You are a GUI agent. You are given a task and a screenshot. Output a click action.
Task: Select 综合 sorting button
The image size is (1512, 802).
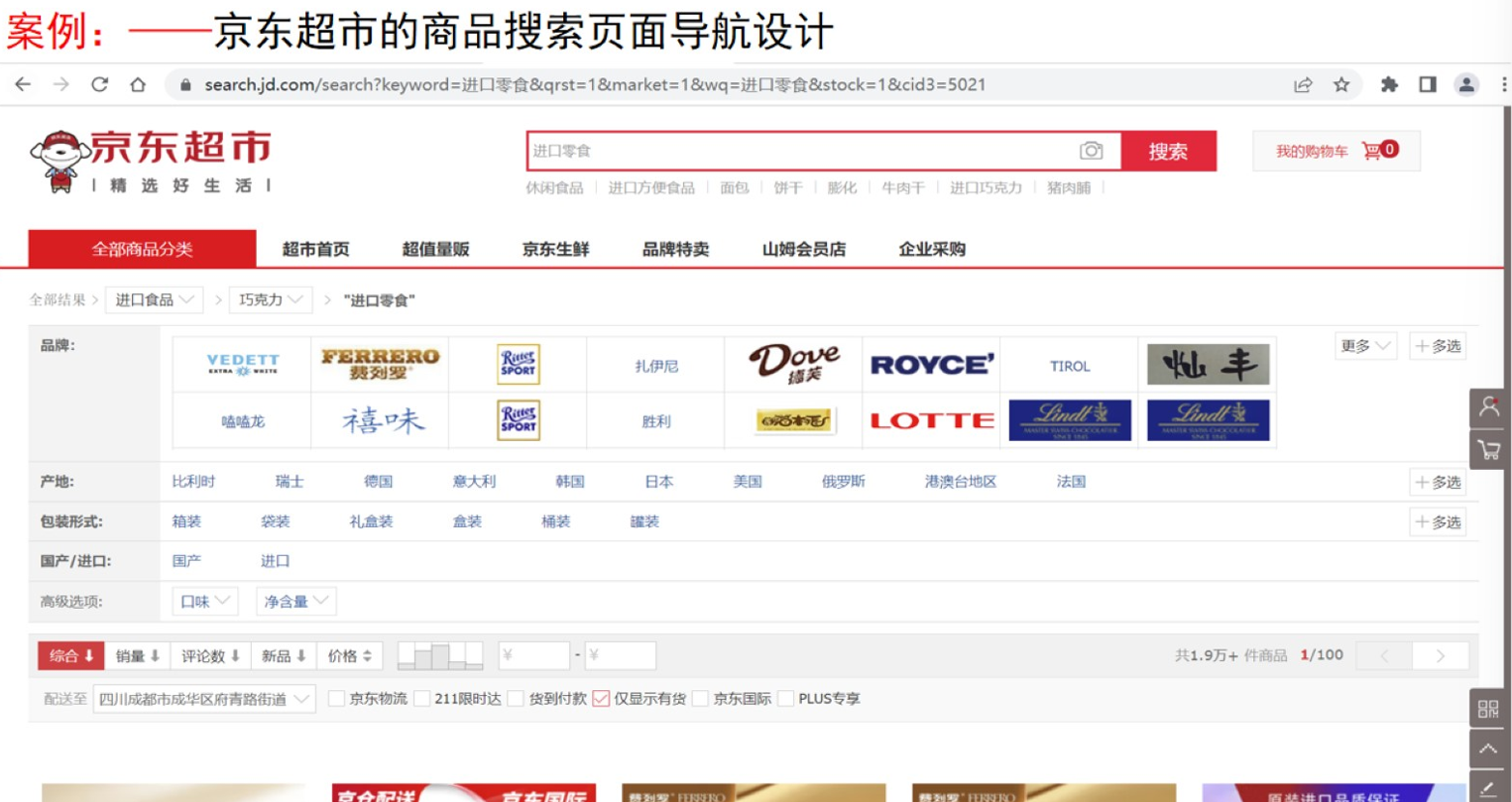tap(71, 655)
